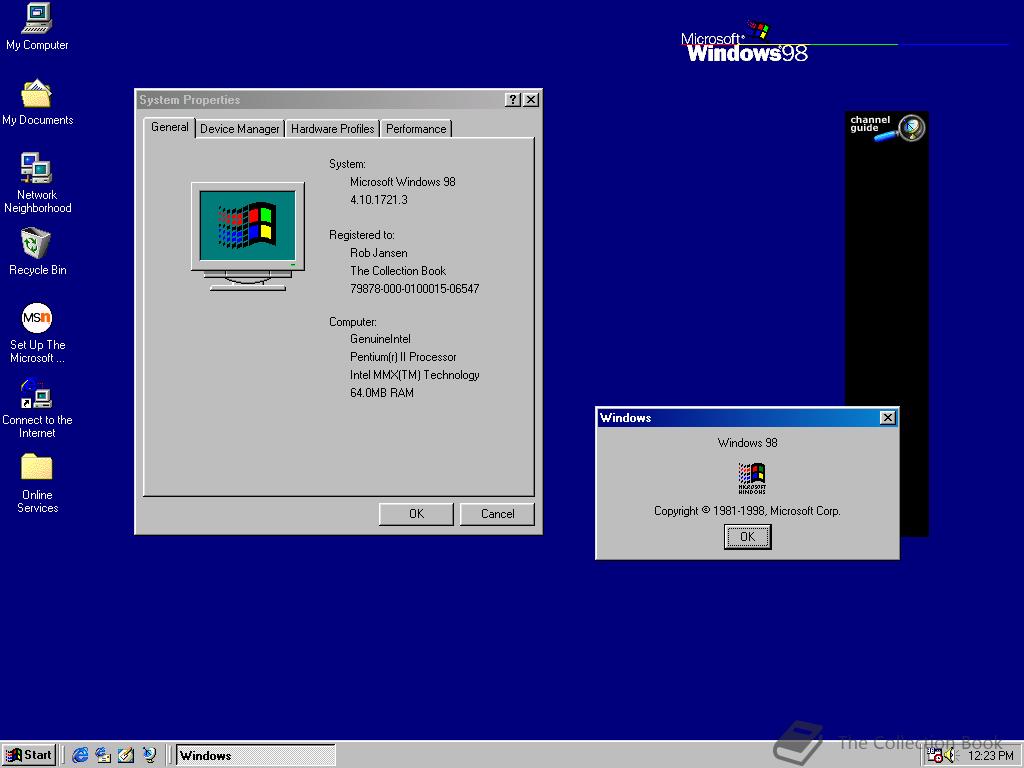Click the monitor image in System Properties
Viewport: 1024px width, 768px height.
(248, 236)
